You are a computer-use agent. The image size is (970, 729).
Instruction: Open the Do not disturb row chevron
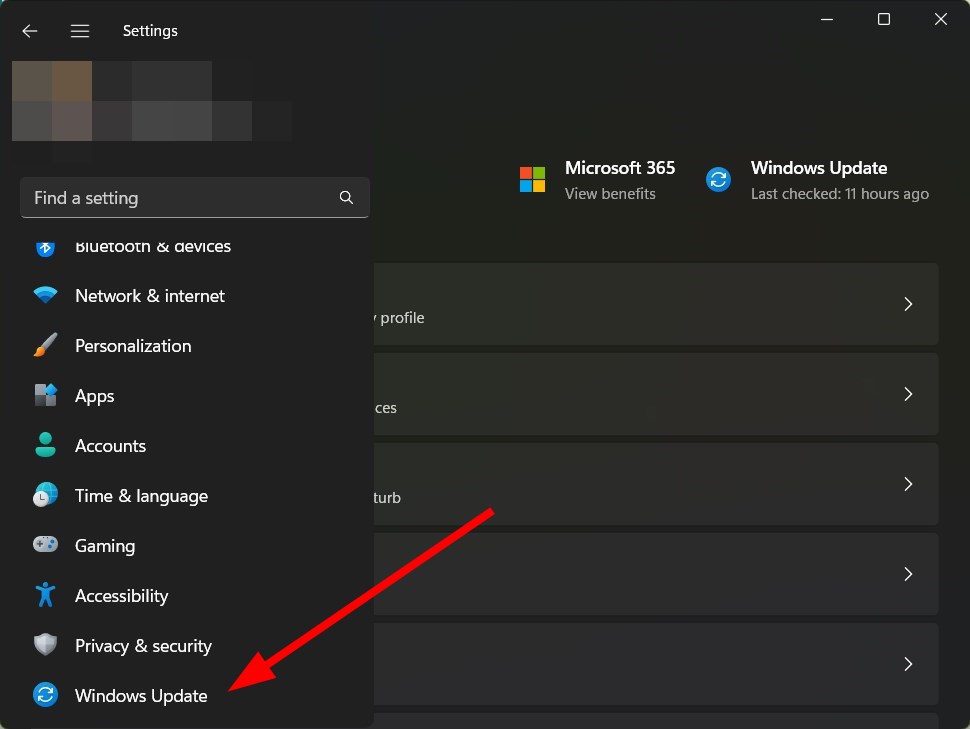pos(908,484)
